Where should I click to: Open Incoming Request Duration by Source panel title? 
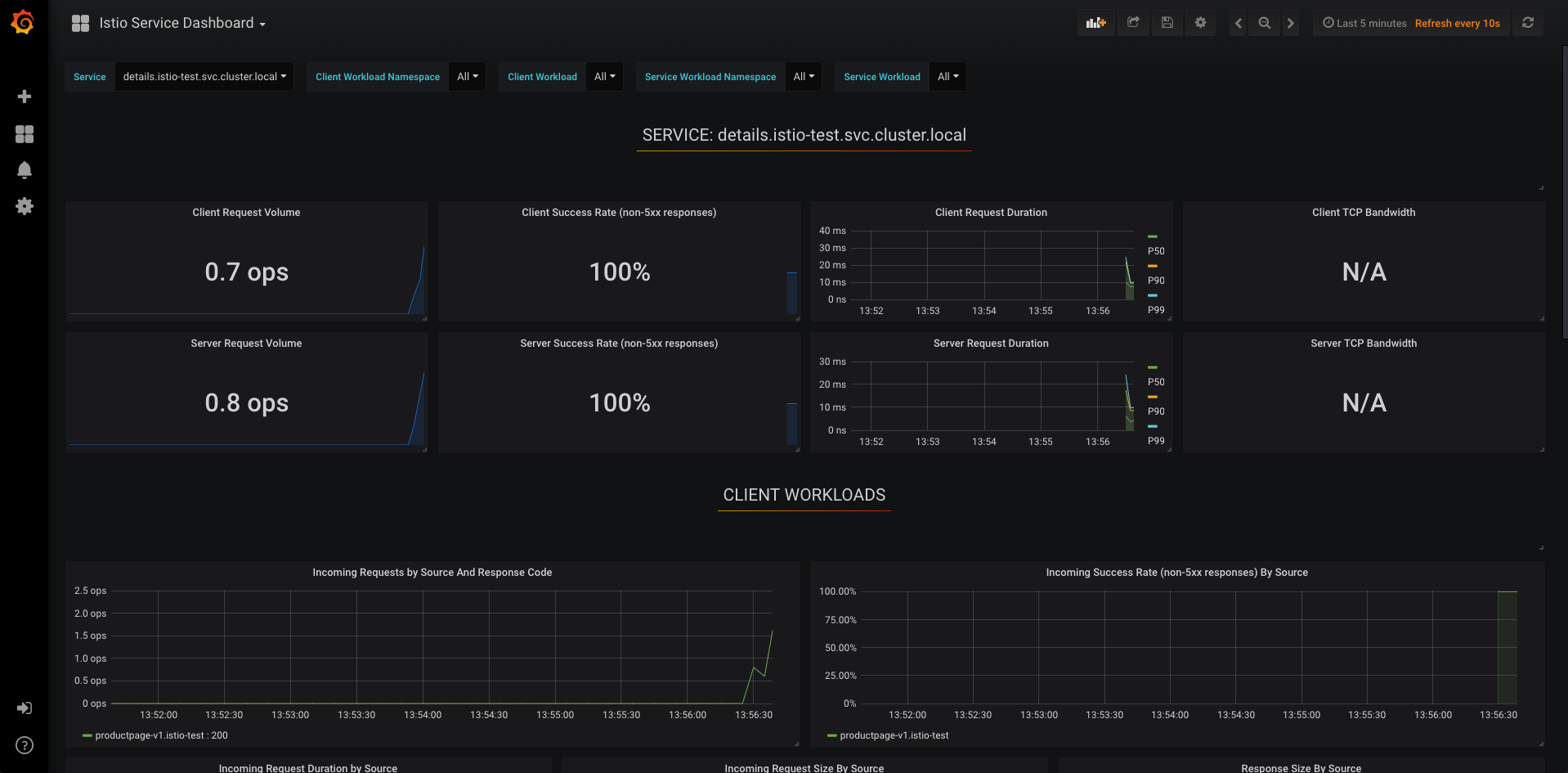pos(307,768)
